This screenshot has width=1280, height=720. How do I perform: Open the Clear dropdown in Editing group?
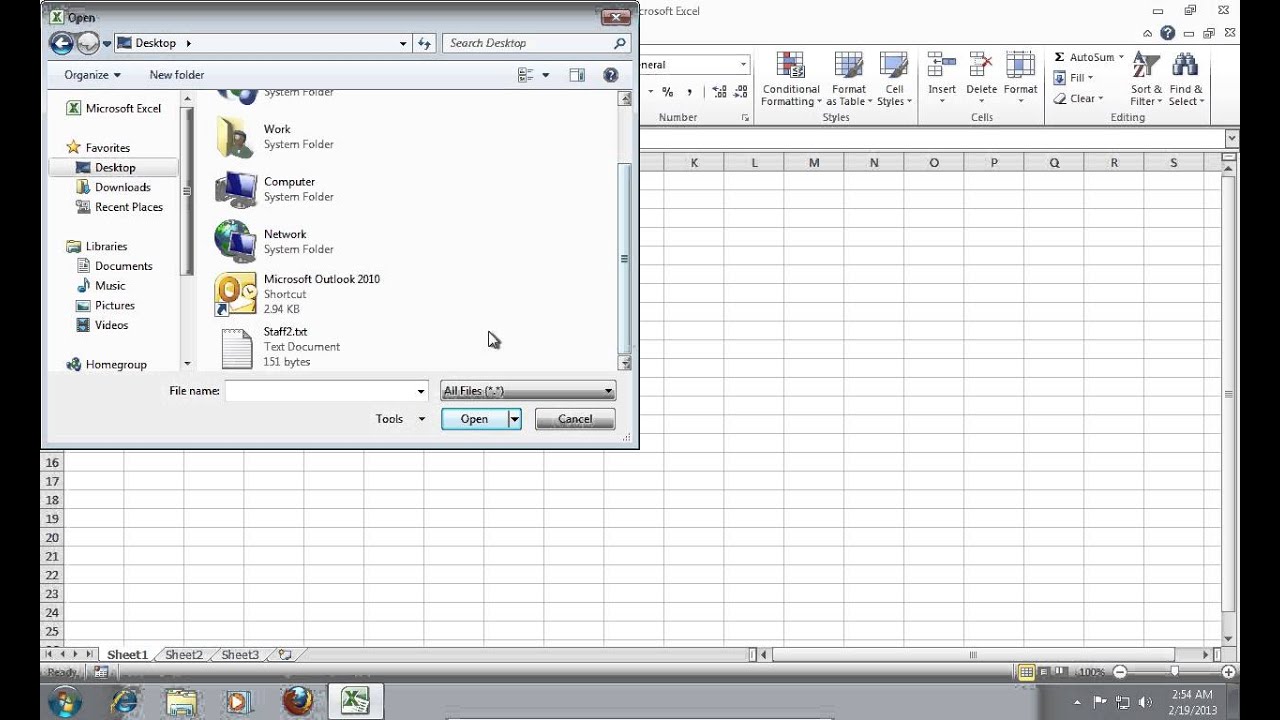point(1079,98)
